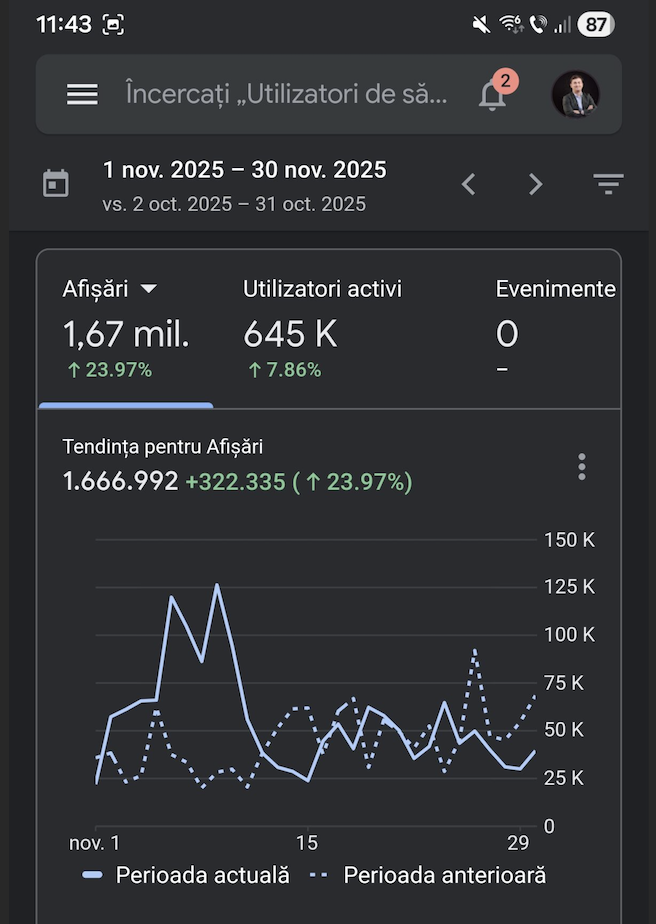The width and height of the screenshot is (656, 924).
Task: Tap the 1,67 mil. Afișări value
Action: (x=126, y=336)
